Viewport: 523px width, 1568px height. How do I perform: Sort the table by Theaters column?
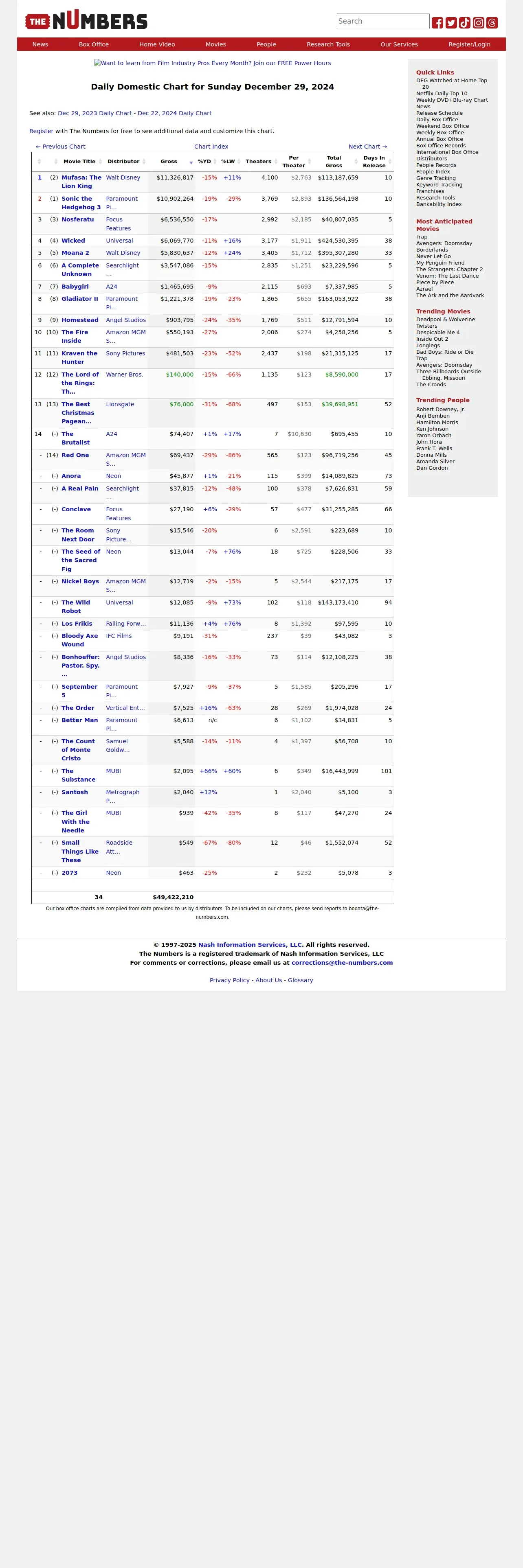(x=261, y=161)
